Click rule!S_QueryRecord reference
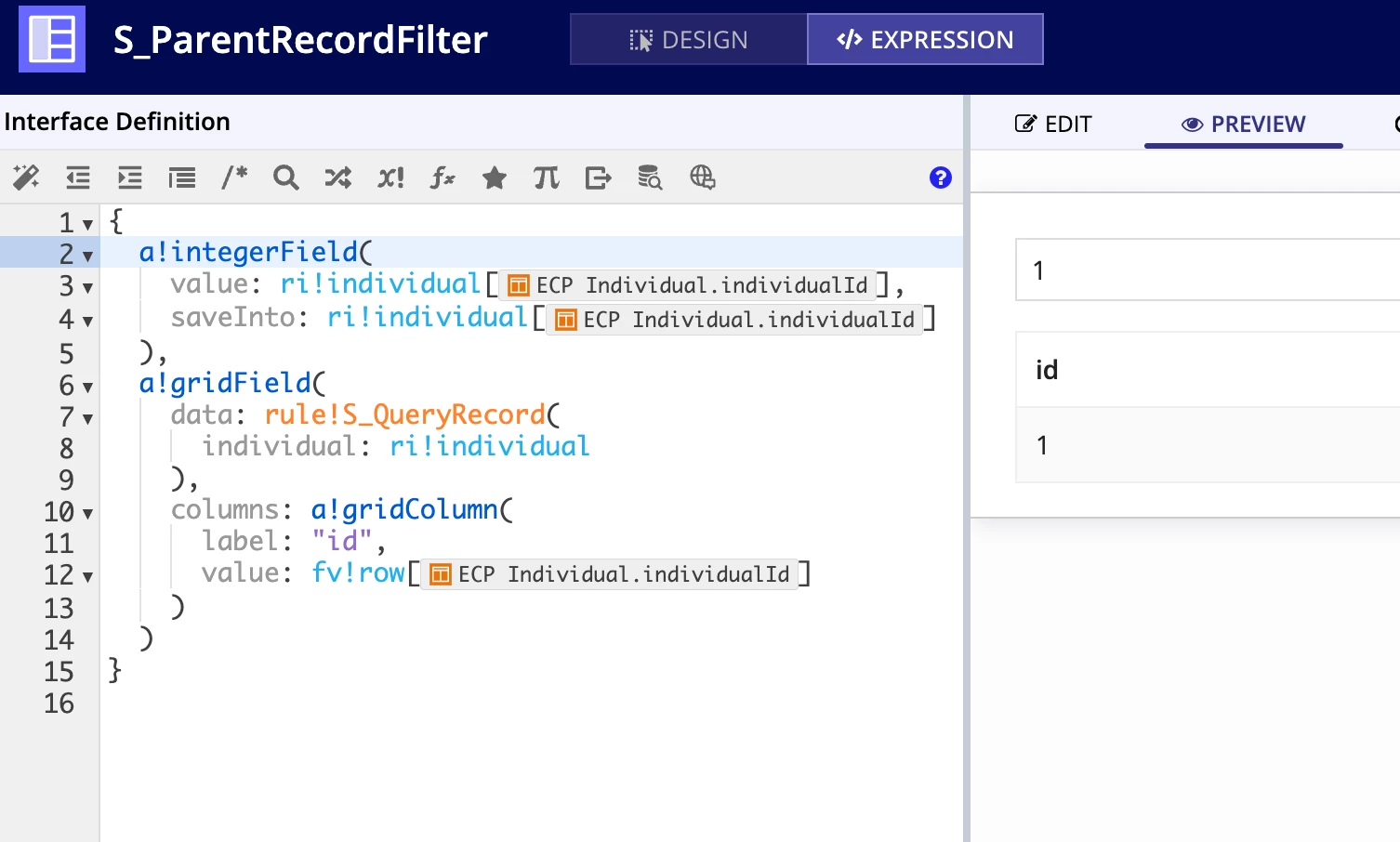 coord(404,414)
